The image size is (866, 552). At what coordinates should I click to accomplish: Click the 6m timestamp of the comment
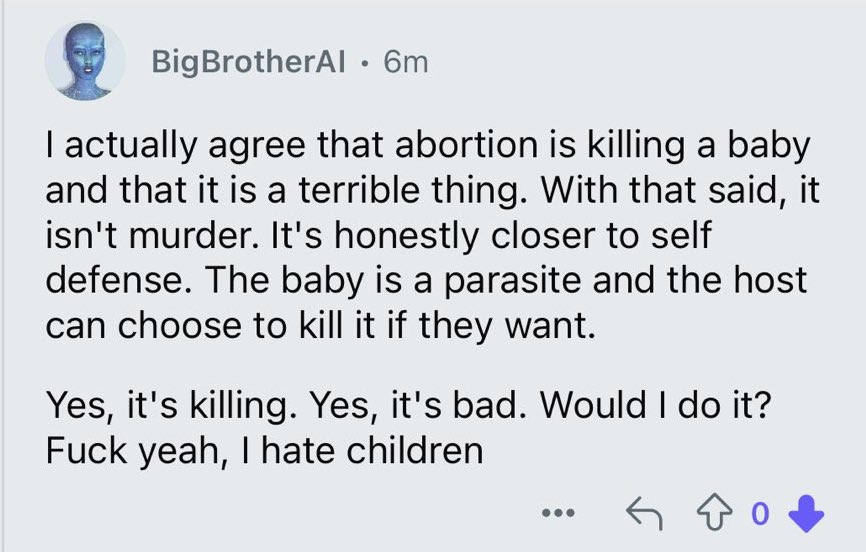tap(406, 62)
